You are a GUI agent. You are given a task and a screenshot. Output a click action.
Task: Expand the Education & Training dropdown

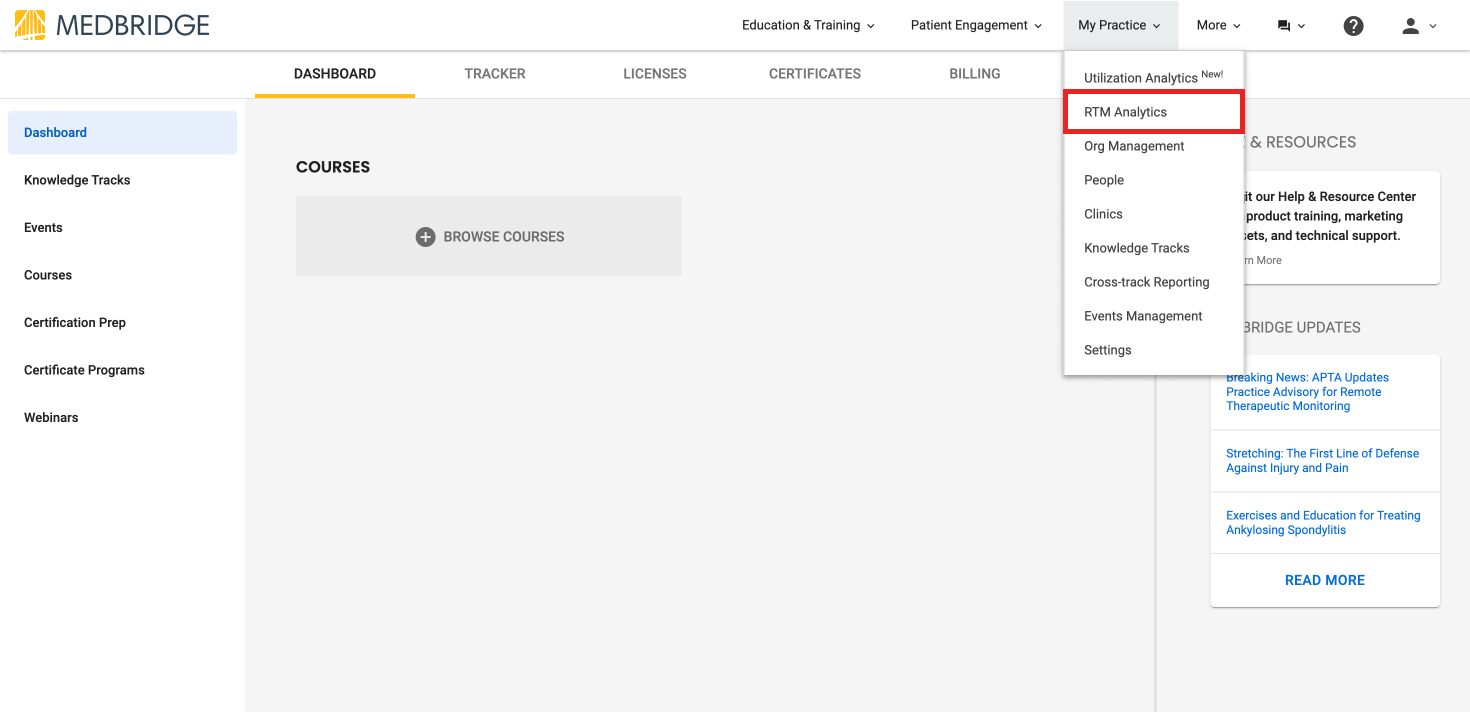(x=808, y=25)
